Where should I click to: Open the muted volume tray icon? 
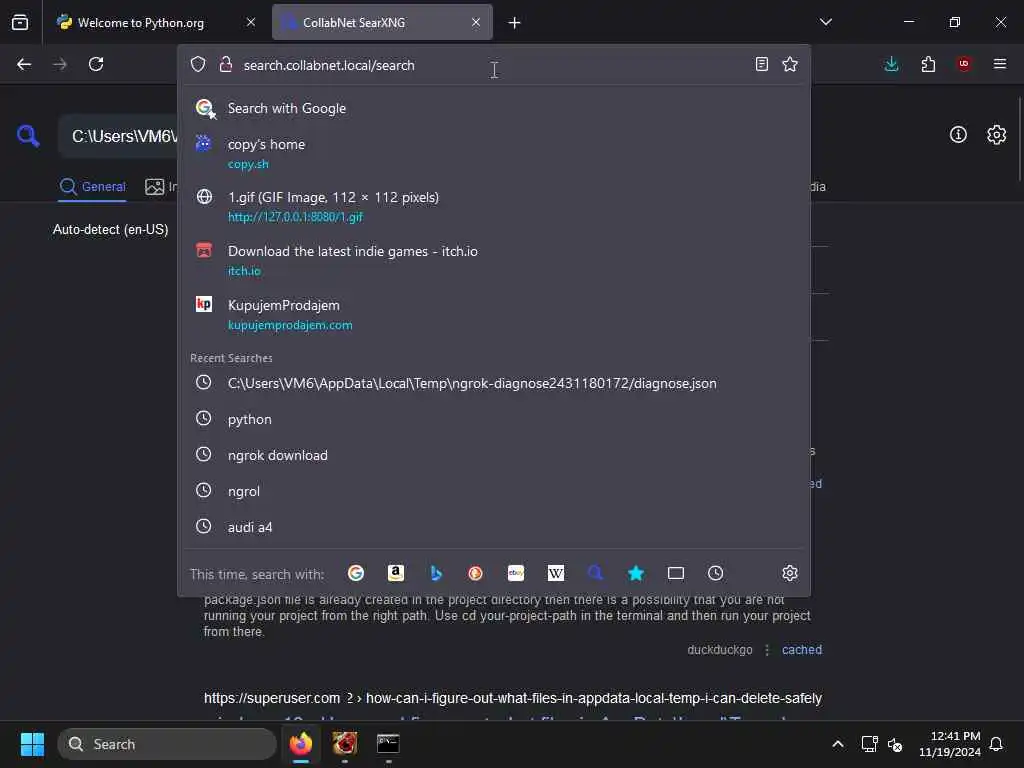(895, 744)
